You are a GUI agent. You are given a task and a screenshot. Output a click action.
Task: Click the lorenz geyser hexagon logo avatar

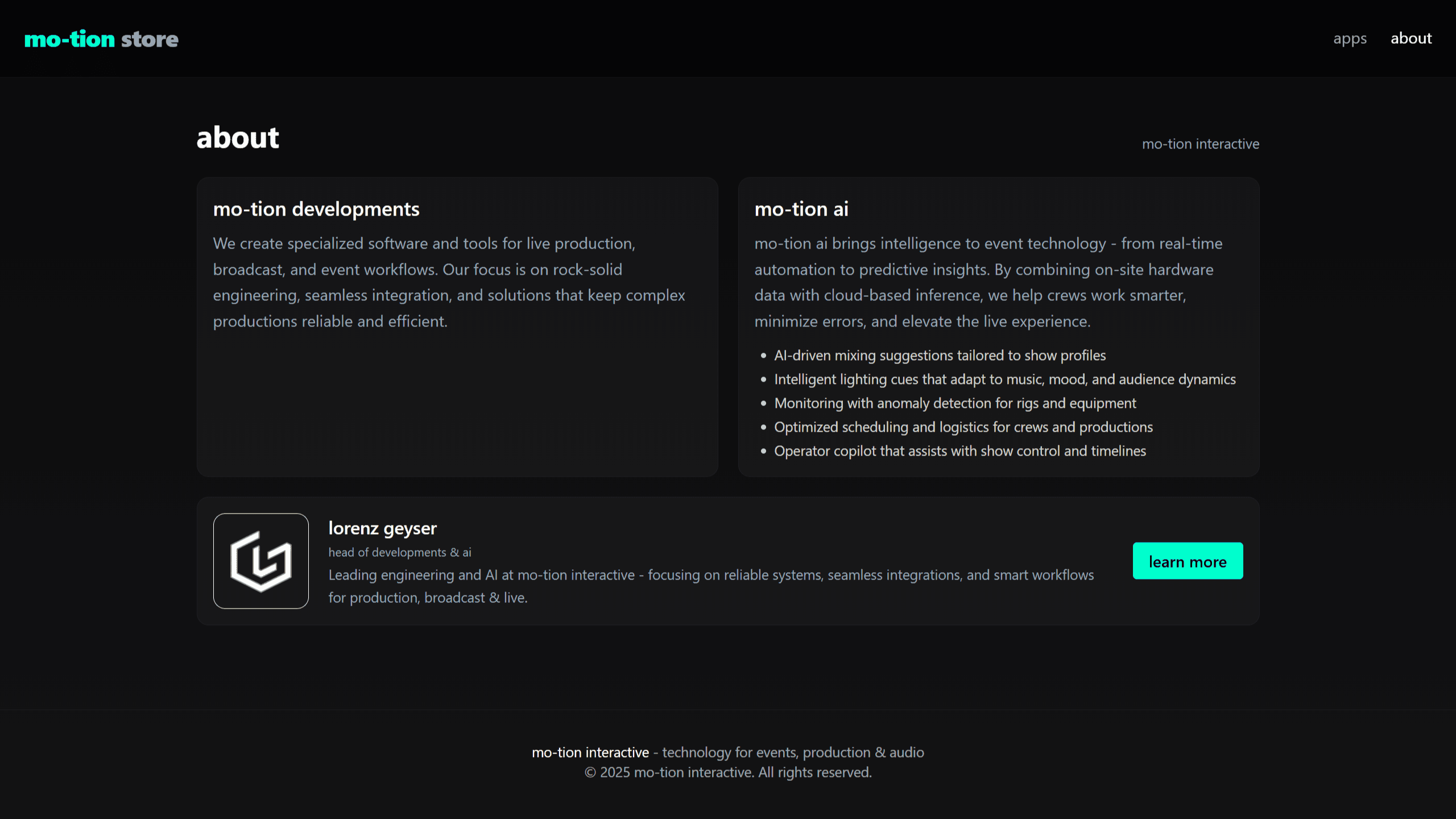[261, 561]
